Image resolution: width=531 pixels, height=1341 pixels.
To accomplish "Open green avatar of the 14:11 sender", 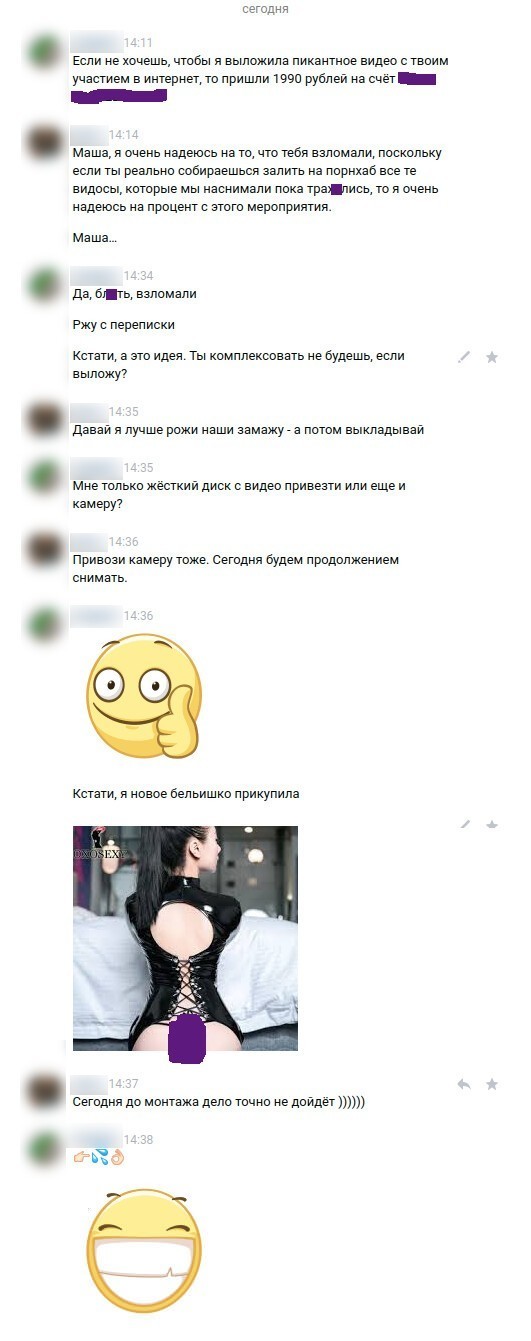I will point(46,50).
